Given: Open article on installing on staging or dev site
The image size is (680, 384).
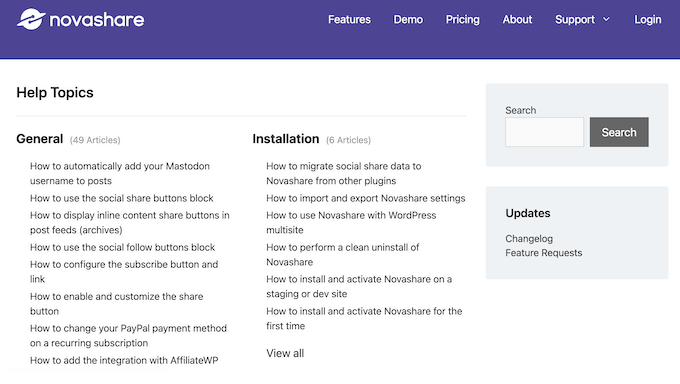Looking at the screenshot, I should pyautogui.click(x=359, y=286).
